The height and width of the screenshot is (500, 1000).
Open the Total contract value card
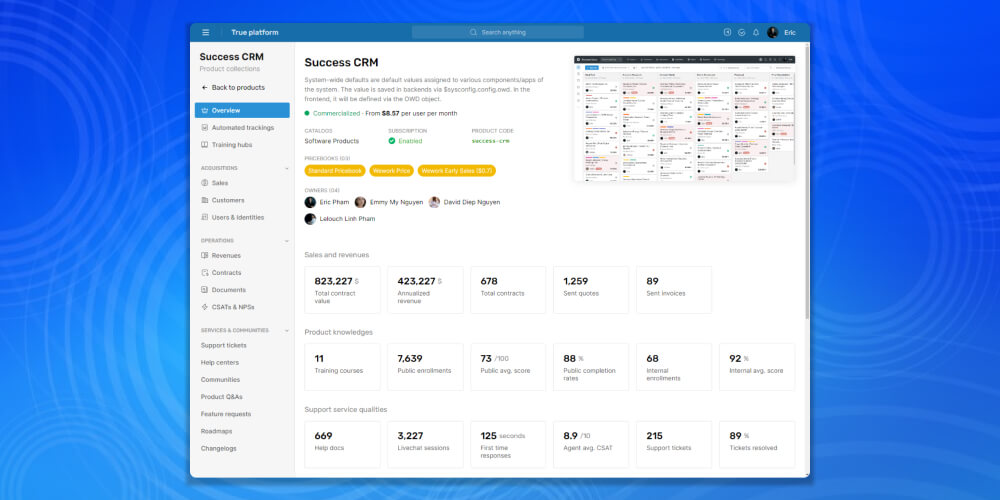click(x=342, y=290)
